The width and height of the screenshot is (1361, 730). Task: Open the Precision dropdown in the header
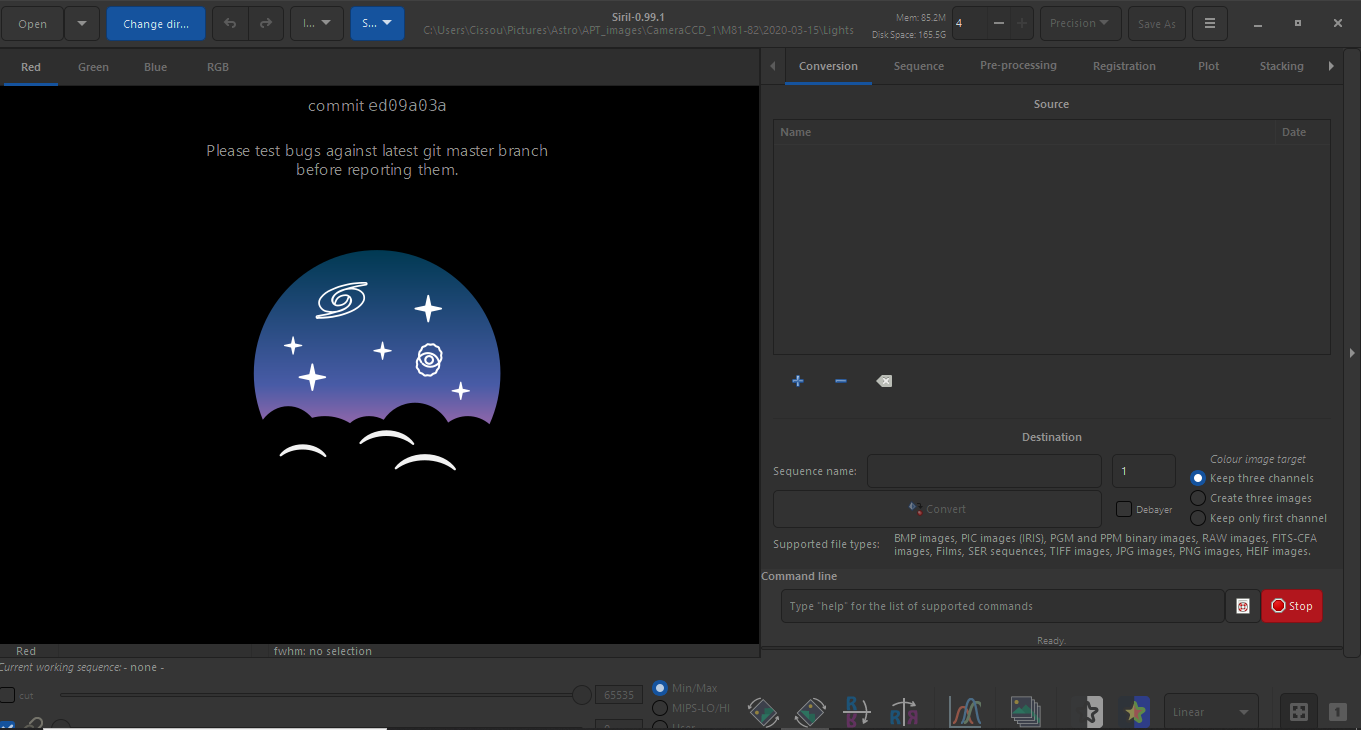(x=1079, y=23)
